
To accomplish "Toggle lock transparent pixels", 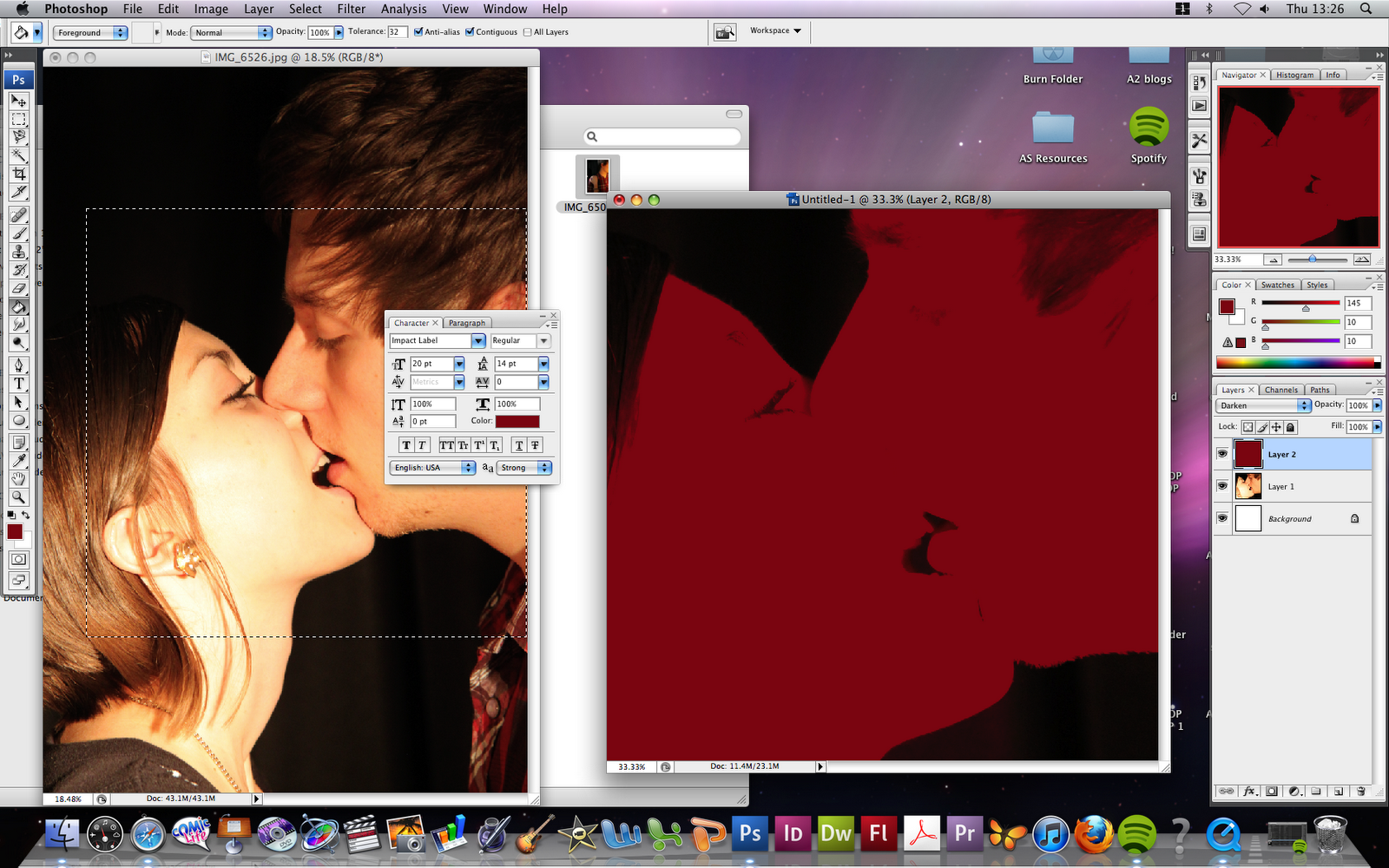I will [1247, 427].
